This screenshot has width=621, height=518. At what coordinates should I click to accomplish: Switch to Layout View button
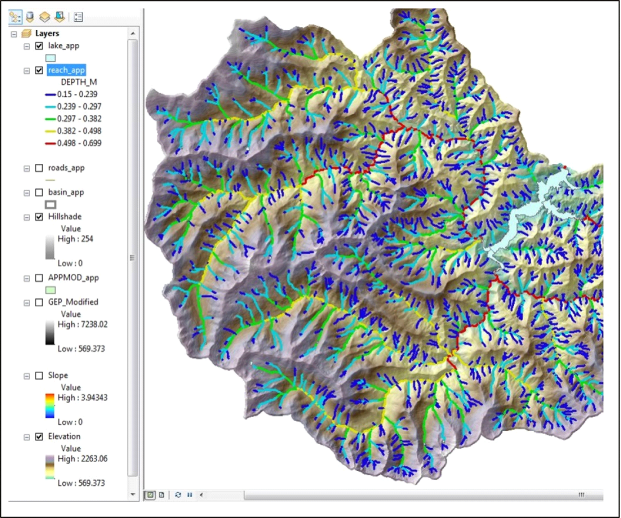click(x=161, y=495)
